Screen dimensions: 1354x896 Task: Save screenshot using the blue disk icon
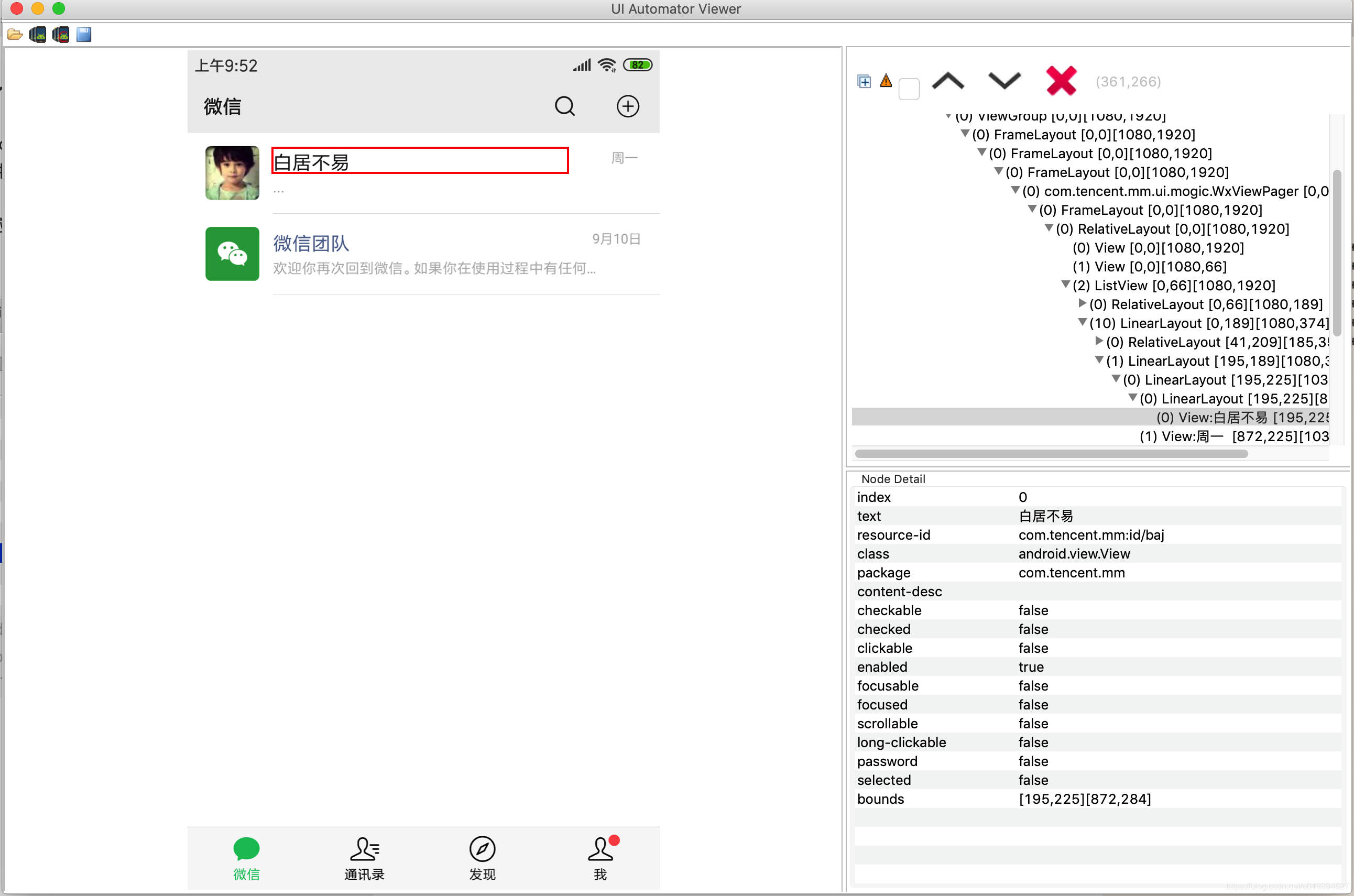pos(84,35)
